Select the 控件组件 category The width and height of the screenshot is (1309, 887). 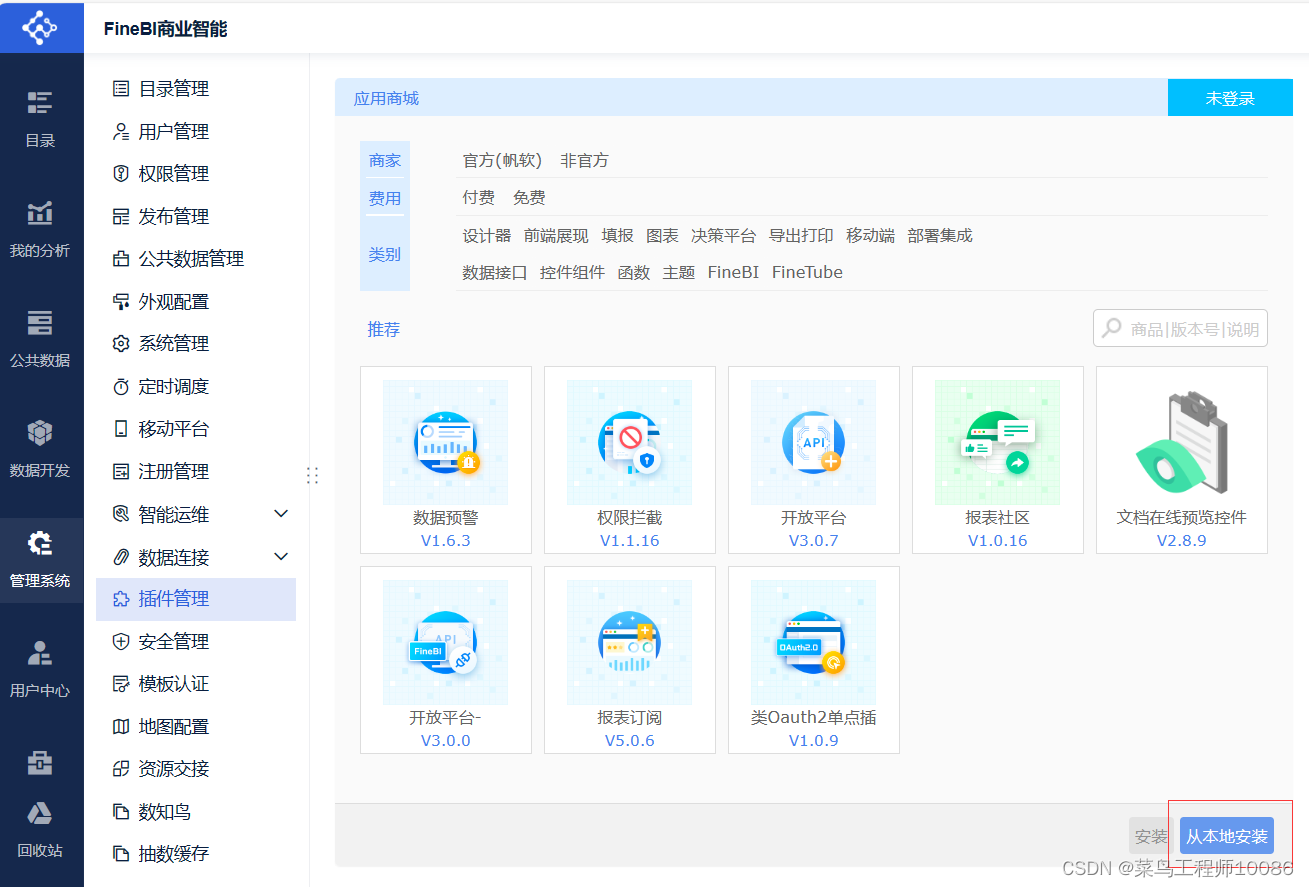click(x=572, y=272)
